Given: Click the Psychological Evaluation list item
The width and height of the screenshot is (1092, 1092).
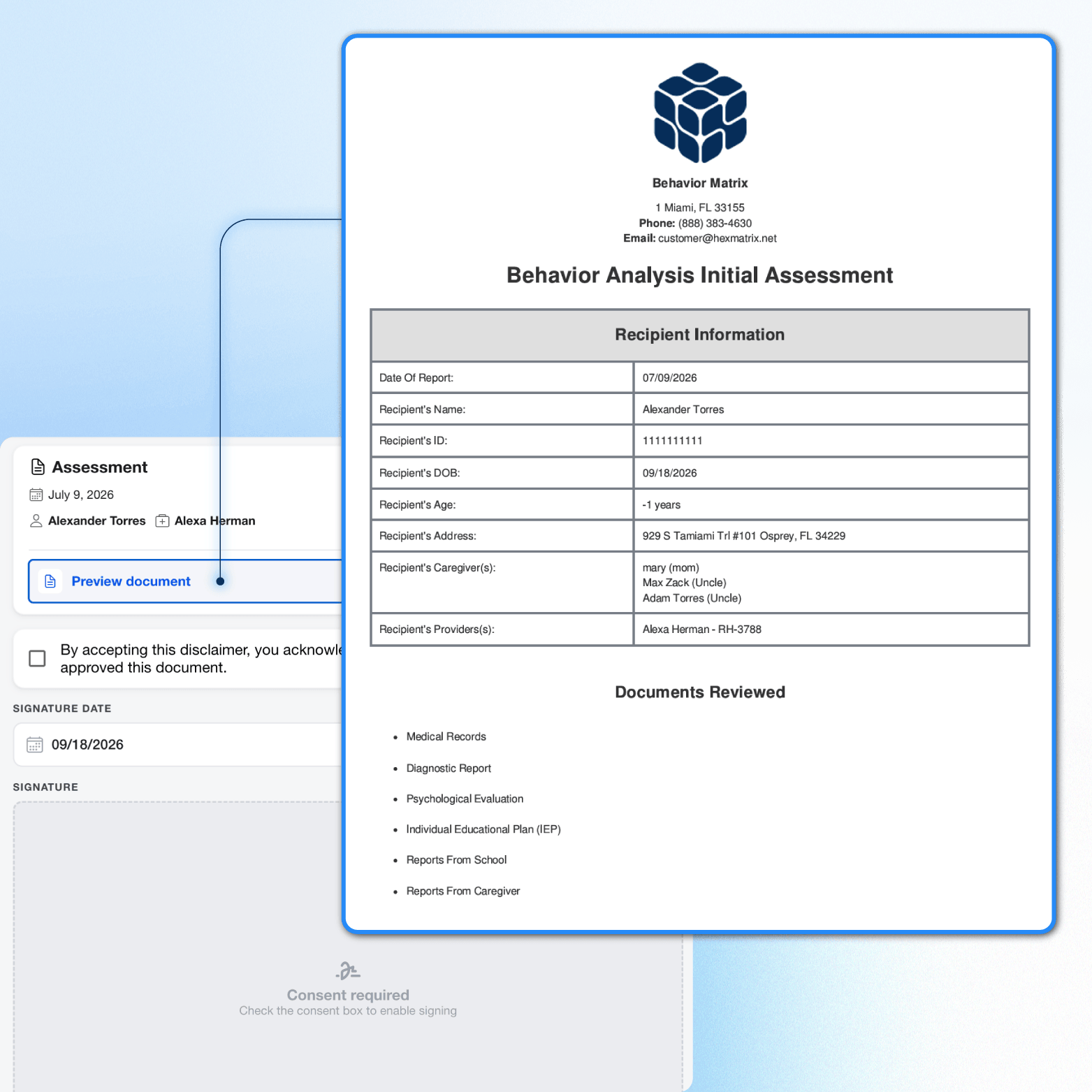Looking at the screenshot, I should point(465,799).
